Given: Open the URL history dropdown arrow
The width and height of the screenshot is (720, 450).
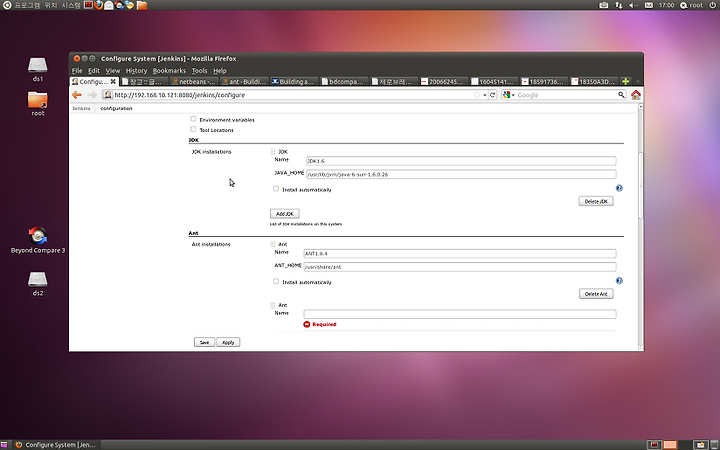Looking at the screenshot, I should (x=484, y=95).
